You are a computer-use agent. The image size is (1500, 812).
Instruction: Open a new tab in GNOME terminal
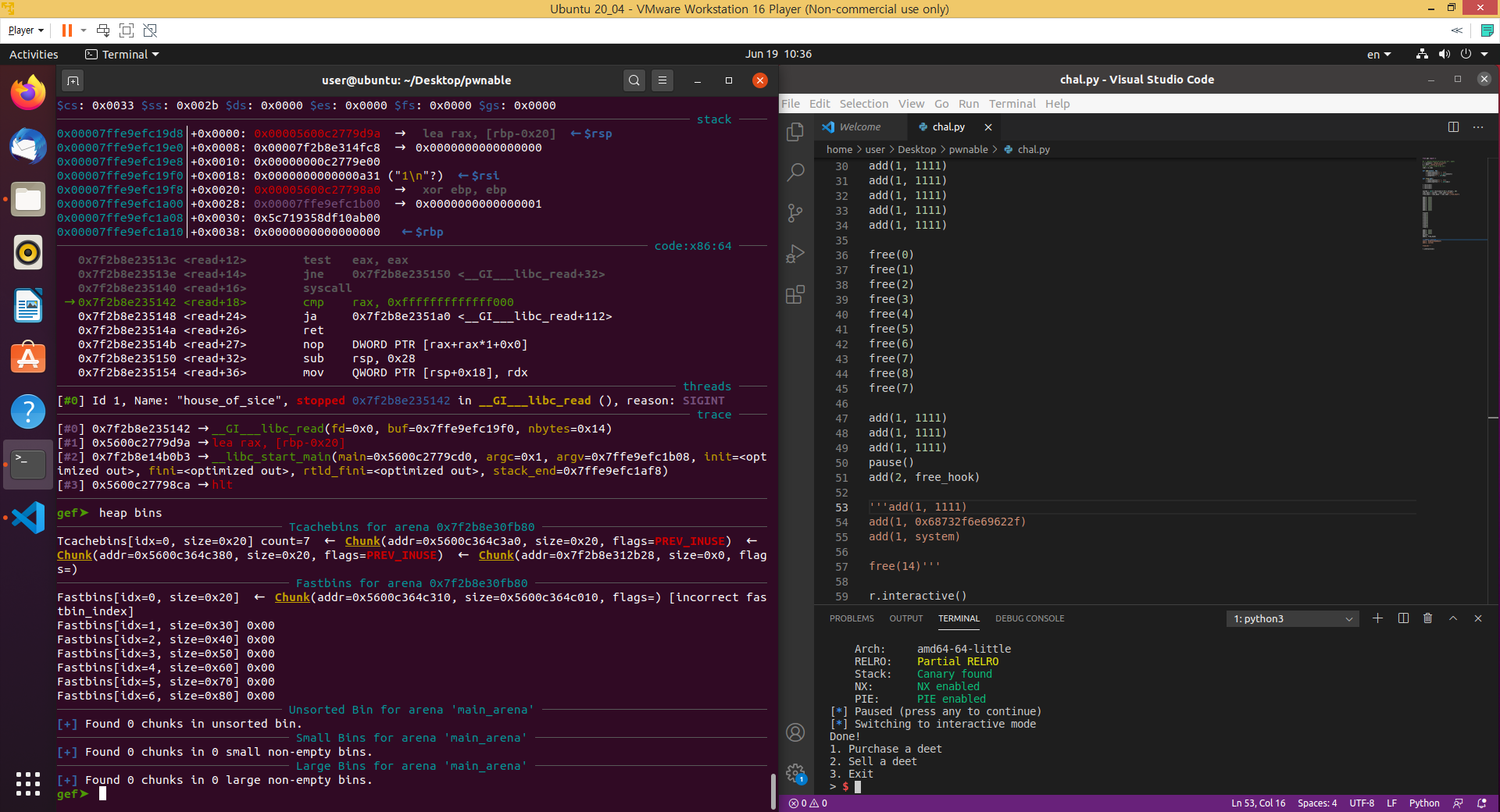click(x=73, y=80)
